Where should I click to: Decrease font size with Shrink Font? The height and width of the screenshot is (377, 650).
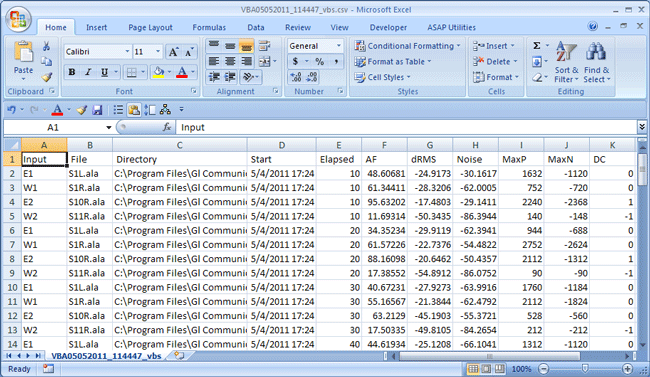pos(189,52)
